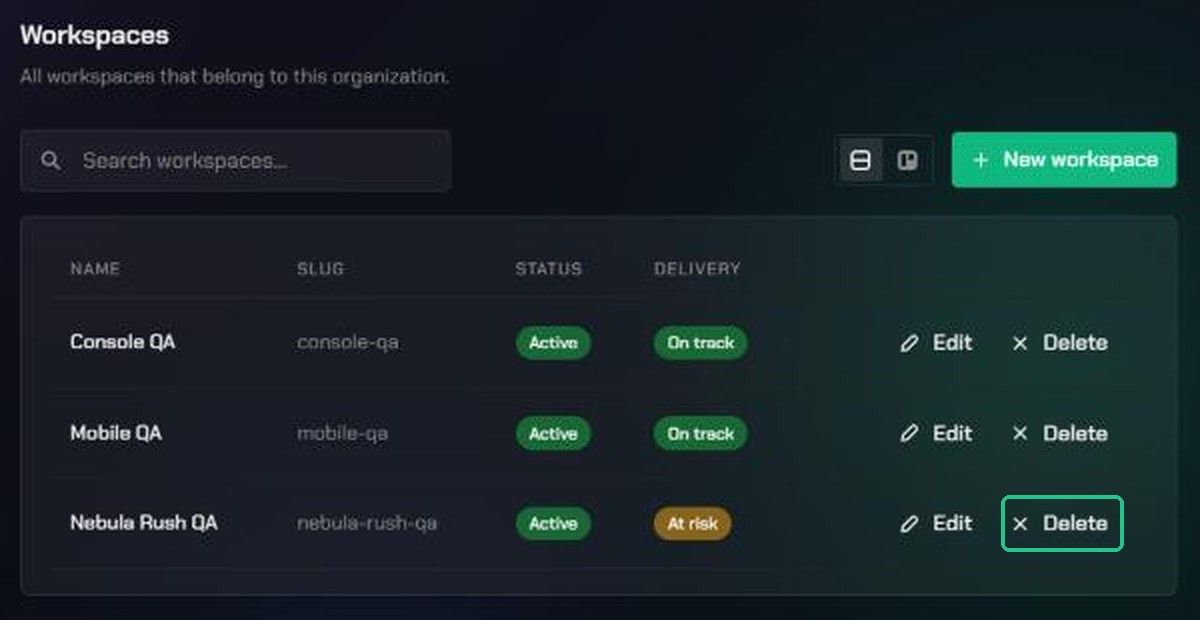Viewport: 1200px width, 620px height.
Task: Focus the Search workspaces field
Action: click(236, 160)
